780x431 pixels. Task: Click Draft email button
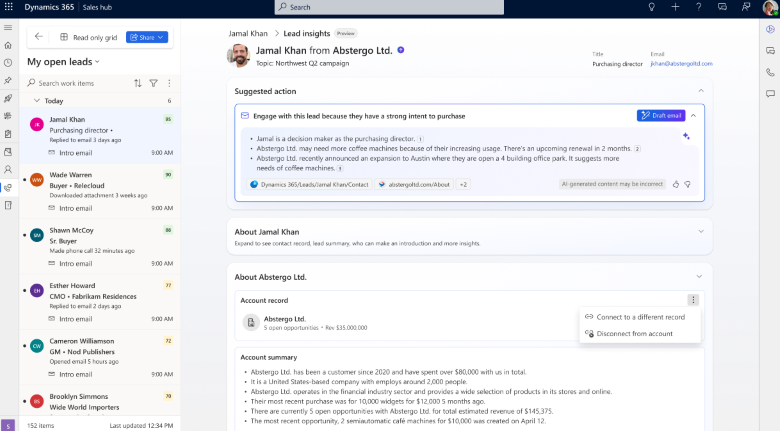pos(661,115)
